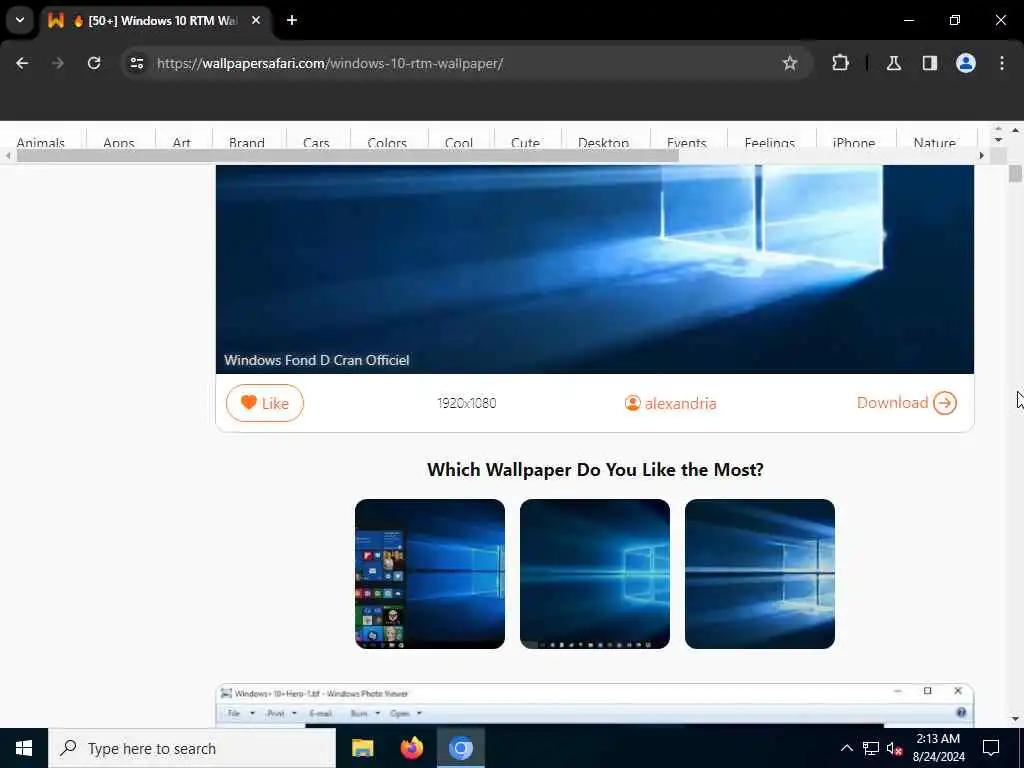
Task: Click the 1920x1080 resolution text
Action: click(466, 403)
